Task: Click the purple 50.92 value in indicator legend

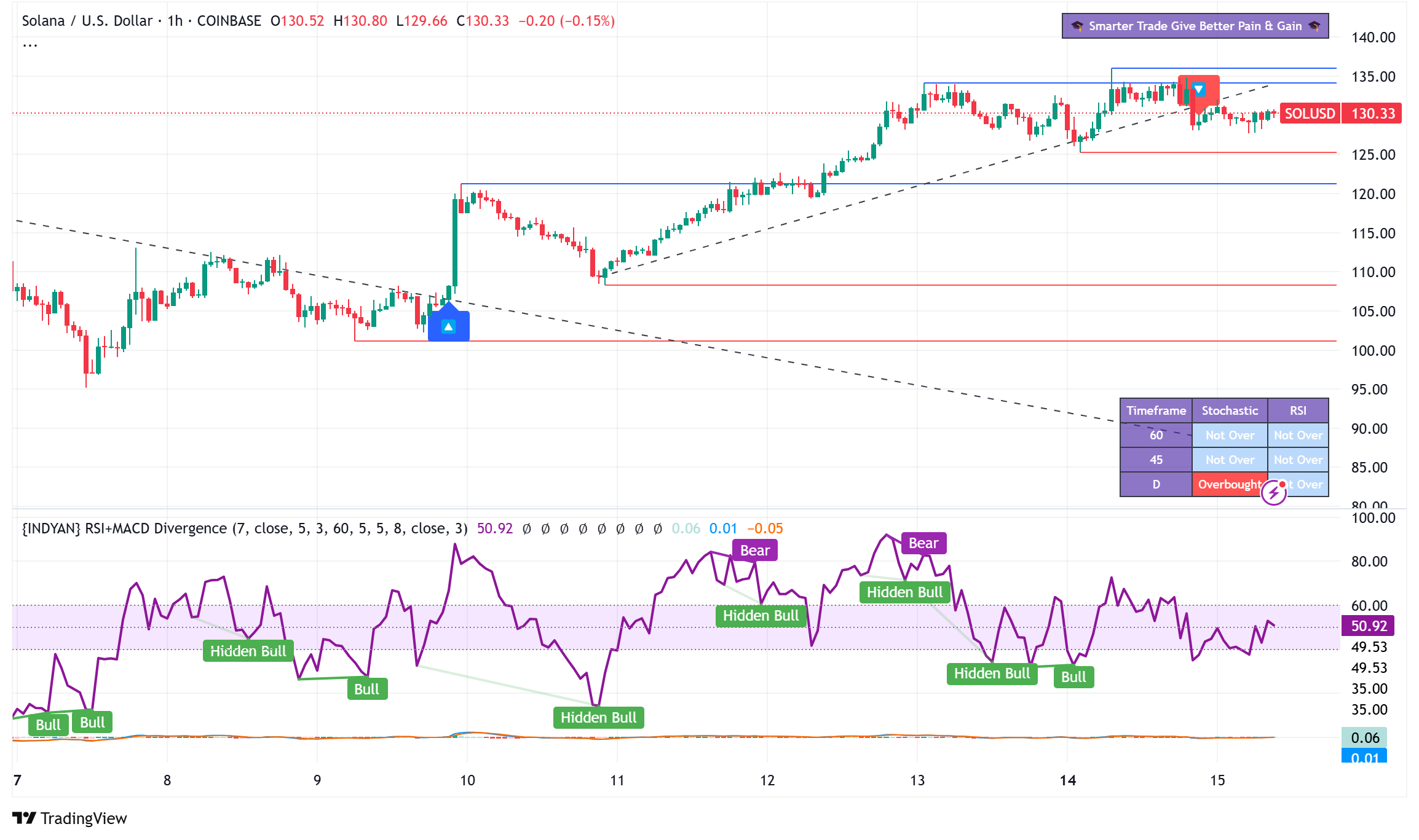Action: point(494,528)
